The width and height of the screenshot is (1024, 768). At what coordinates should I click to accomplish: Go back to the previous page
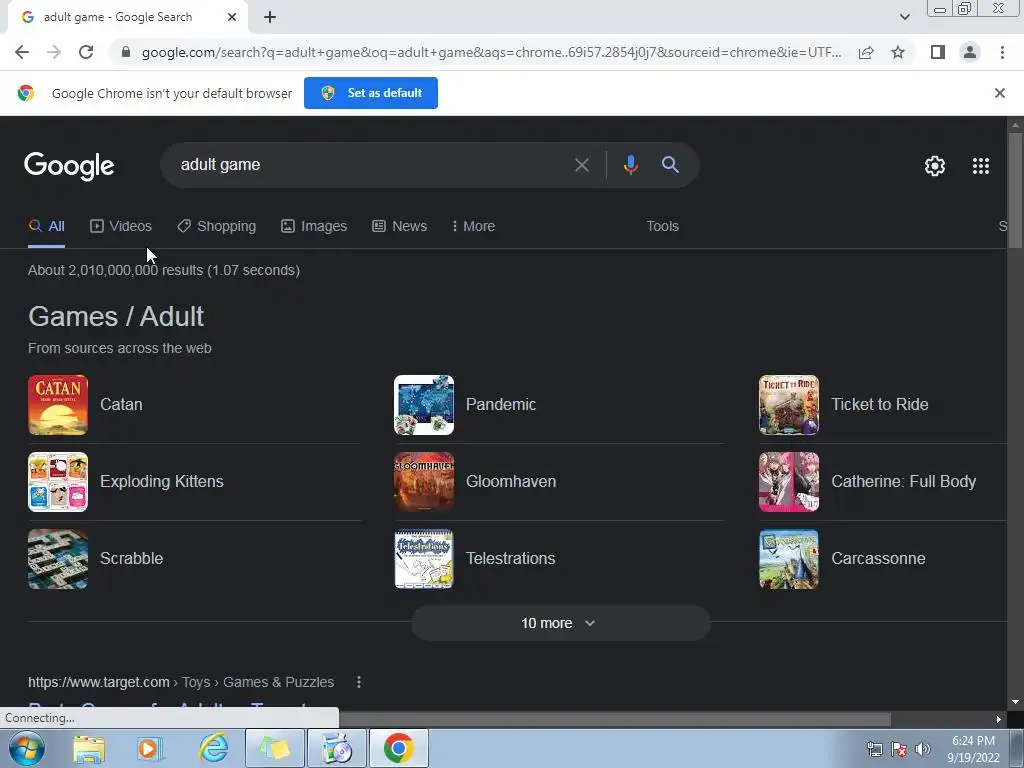(22, 52)
